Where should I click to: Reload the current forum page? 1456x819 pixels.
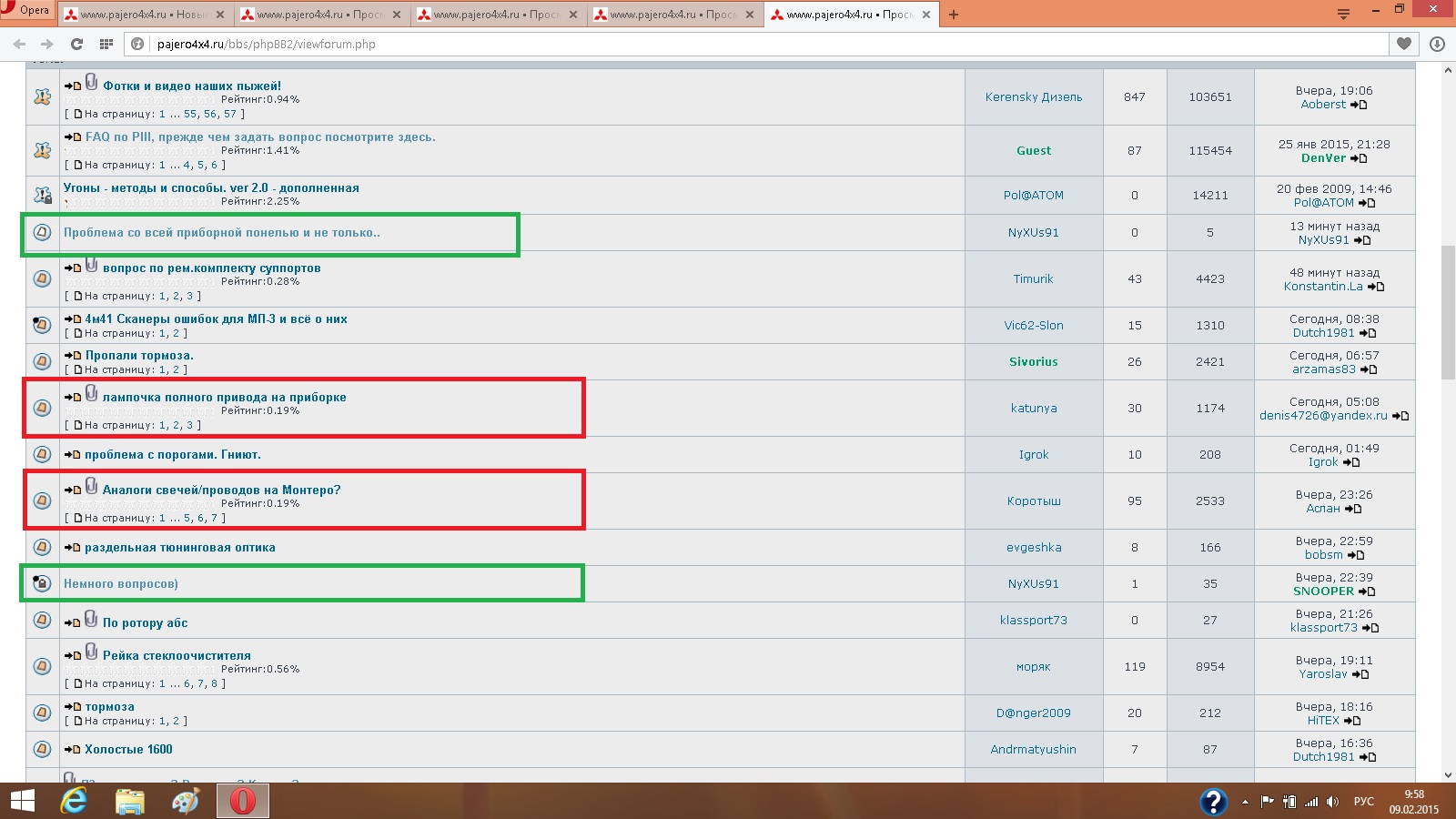tap(76, 44)
